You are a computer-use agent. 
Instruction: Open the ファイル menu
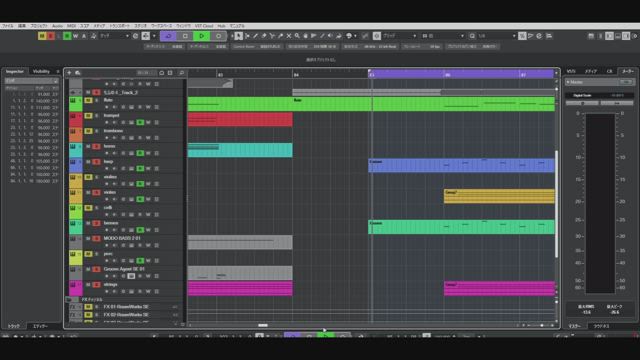(x=8, y=26)
